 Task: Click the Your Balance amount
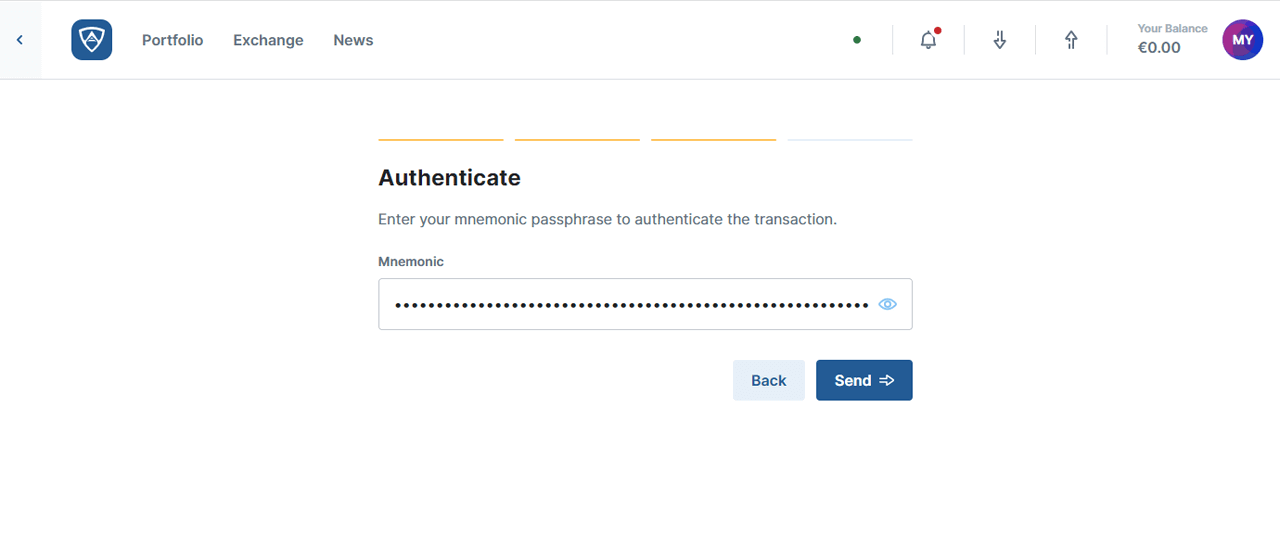tap(1159, 47)
